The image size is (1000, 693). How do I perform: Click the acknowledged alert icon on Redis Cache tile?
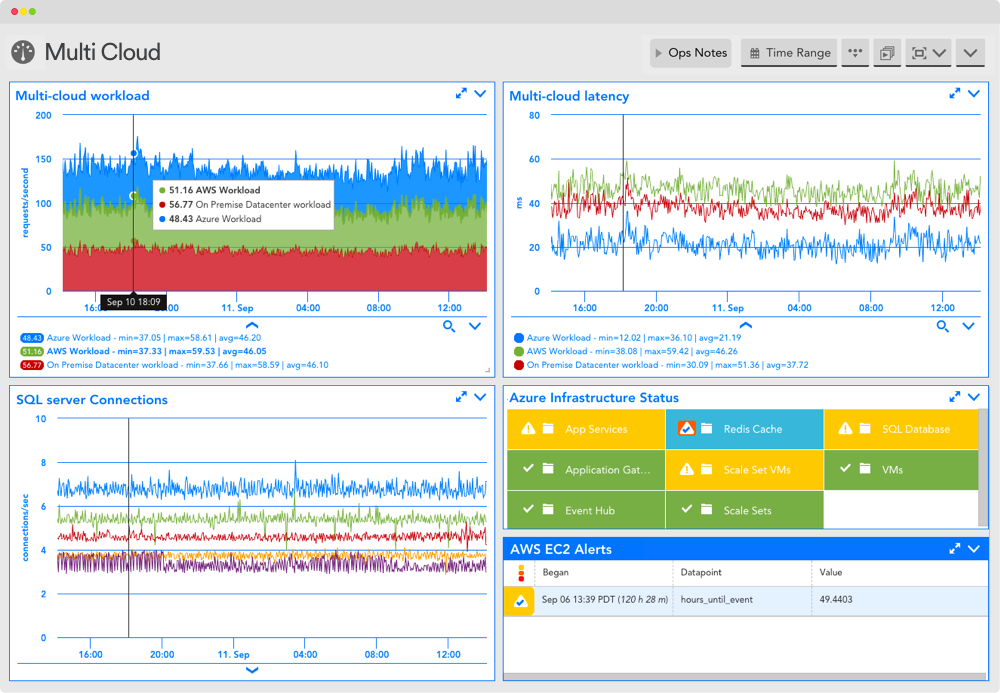pos(686,428)
